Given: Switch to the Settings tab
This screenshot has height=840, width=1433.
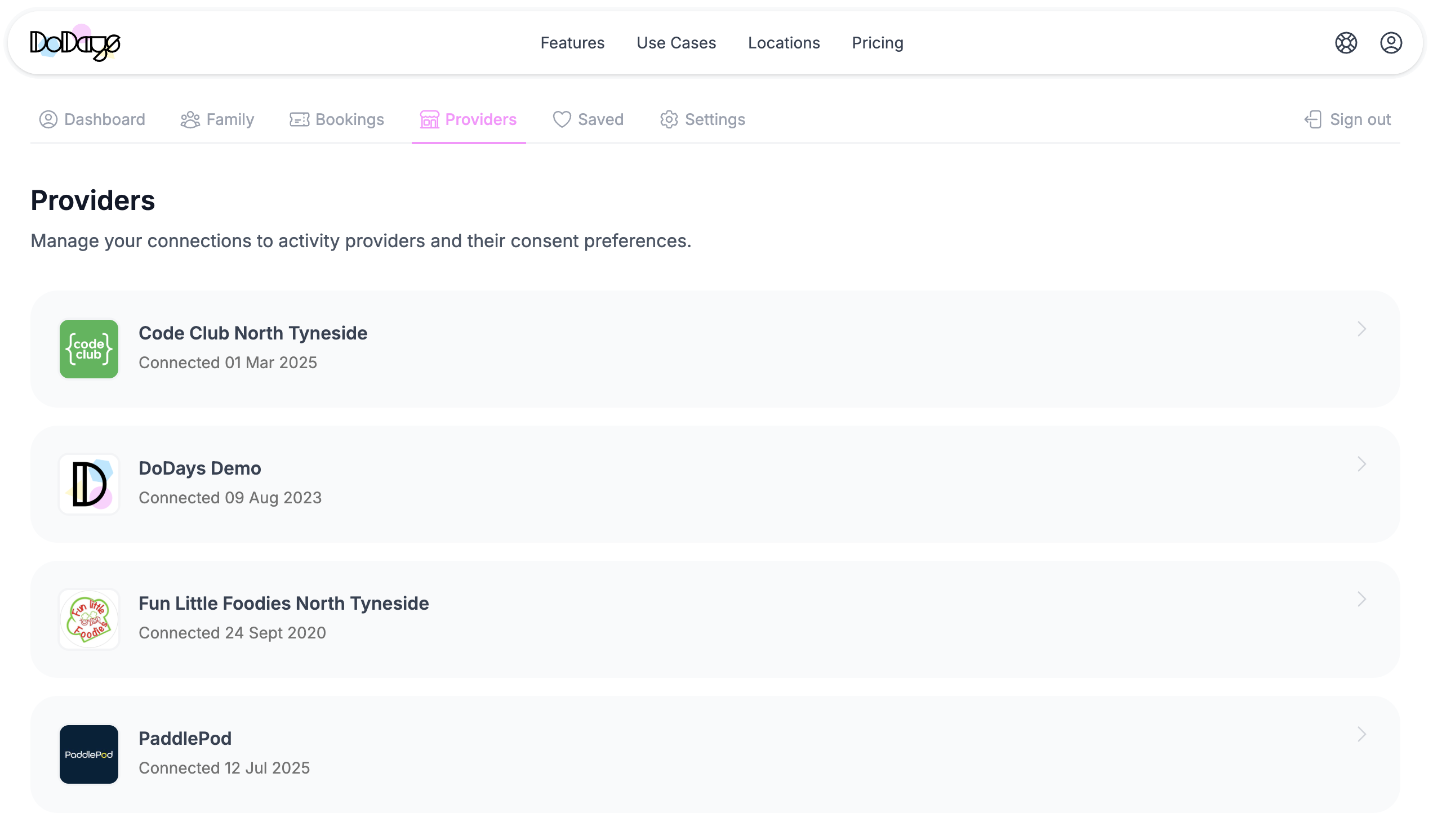Looking at the screenshot, I should pos(702,119).
